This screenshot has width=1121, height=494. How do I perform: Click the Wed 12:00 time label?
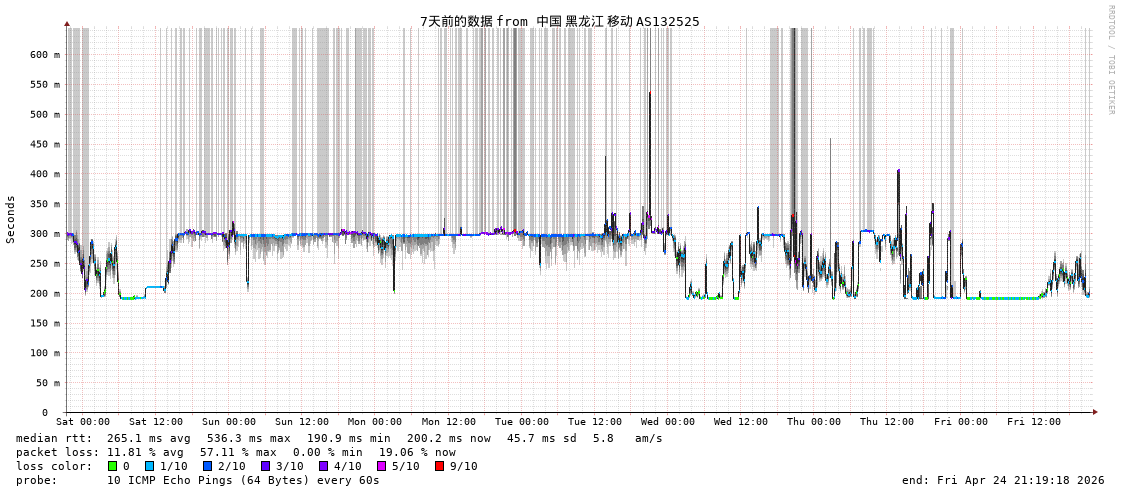tap(741, 422)
